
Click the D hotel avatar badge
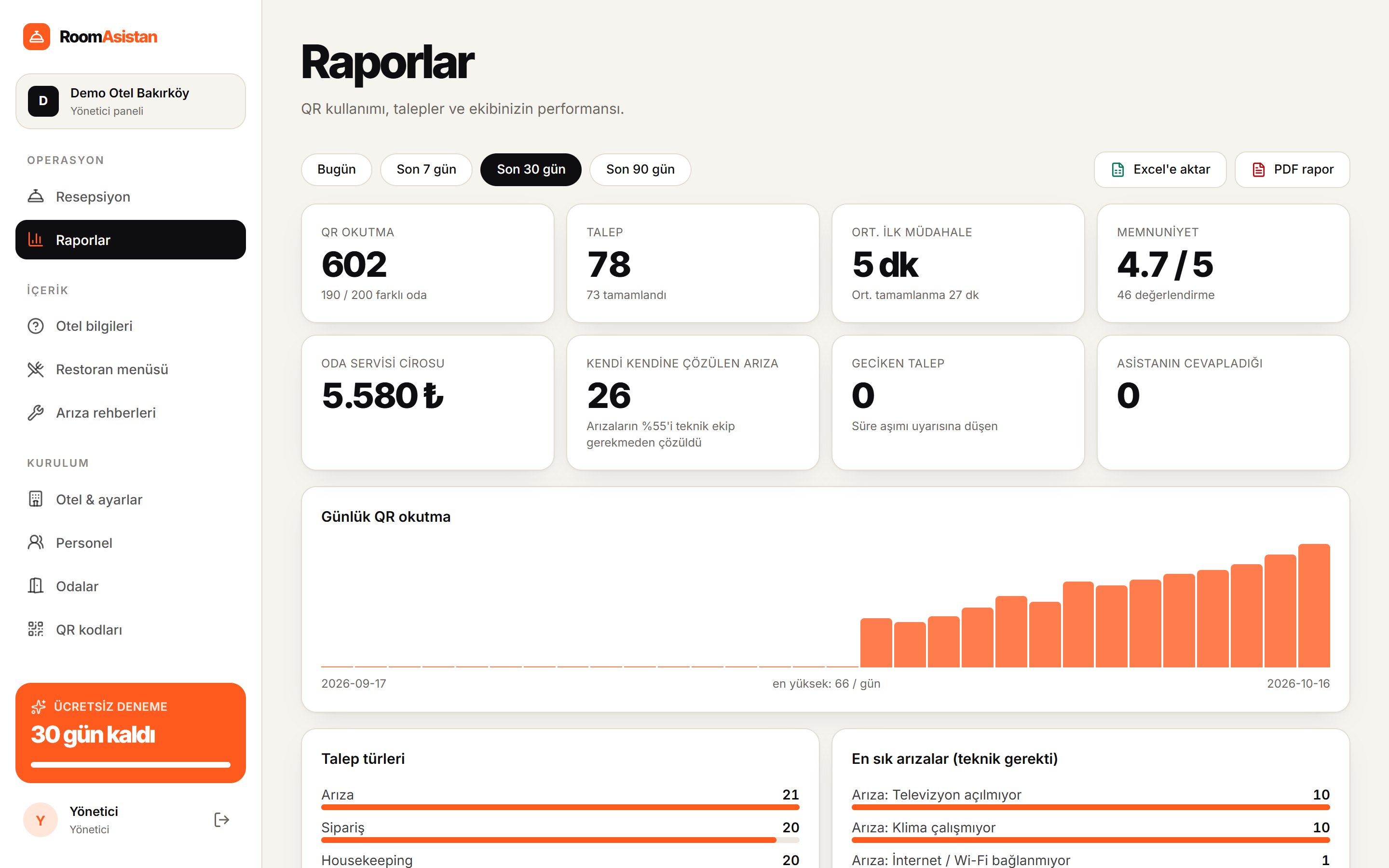tap(43, 101)
